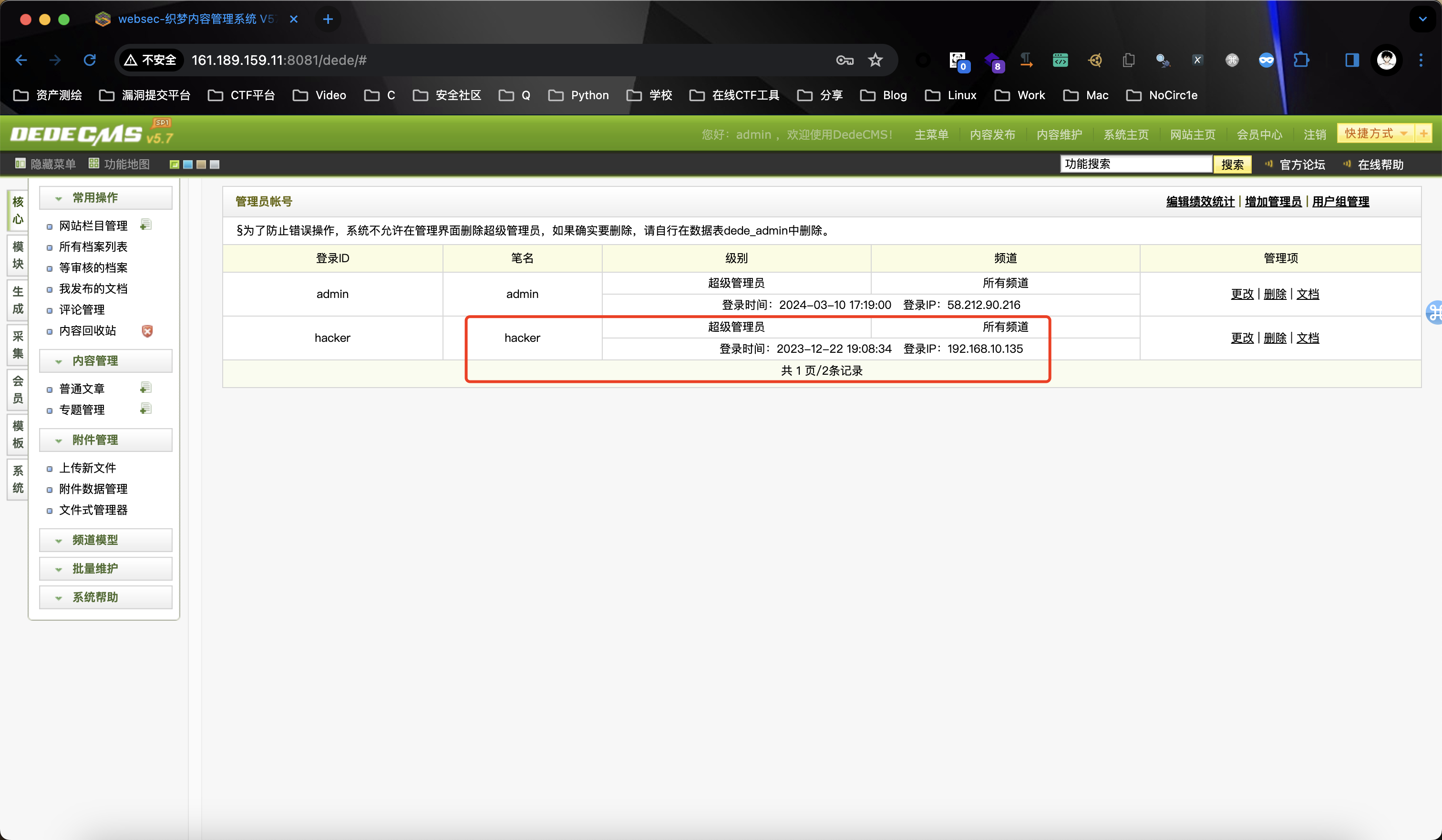Click the hide menu icon 隐藏菜单
The width and height of the screenshot is (1442, 840).
coord(20,164)
